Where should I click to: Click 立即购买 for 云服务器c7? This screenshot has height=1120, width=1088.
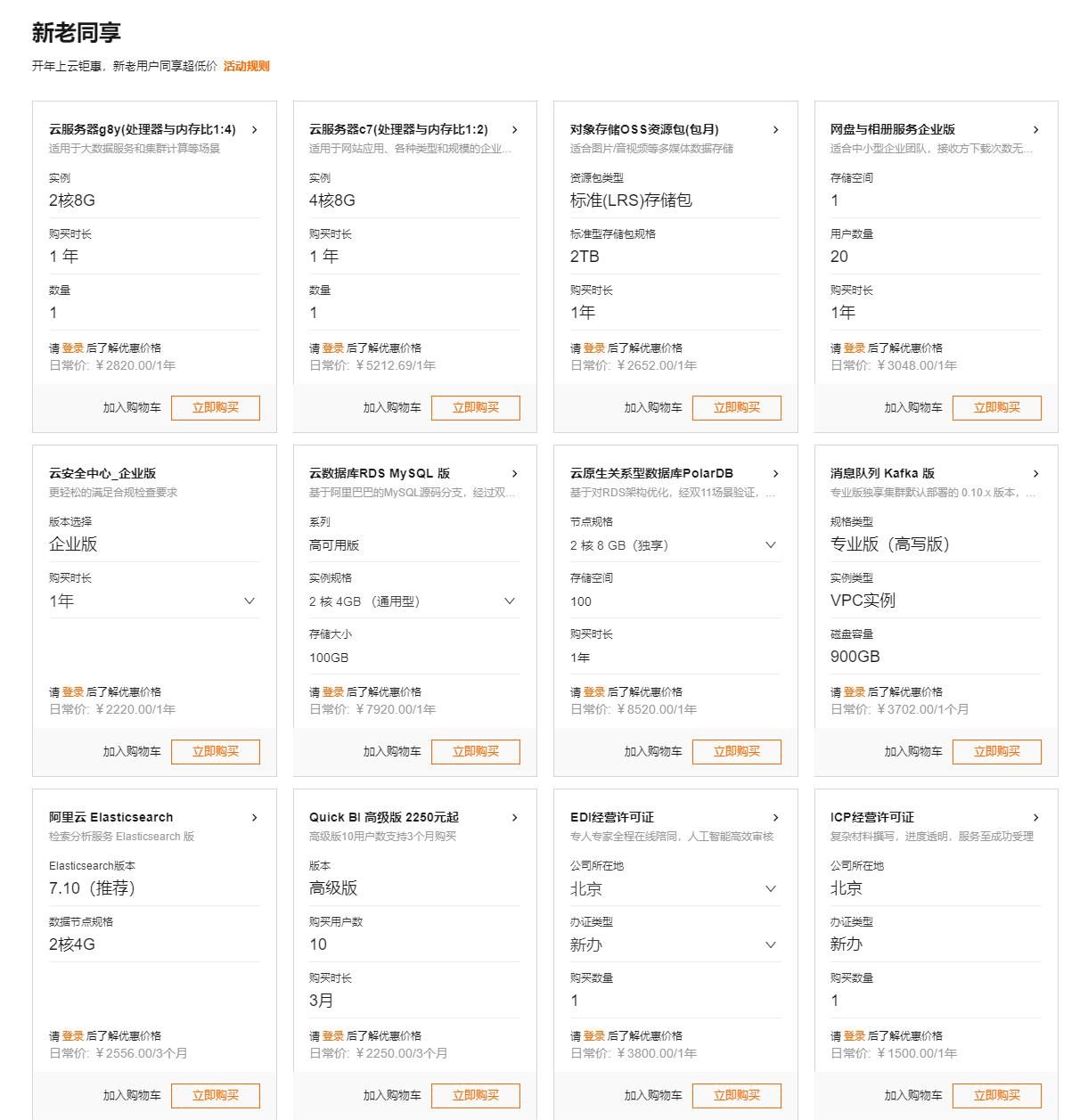point(476,408)
